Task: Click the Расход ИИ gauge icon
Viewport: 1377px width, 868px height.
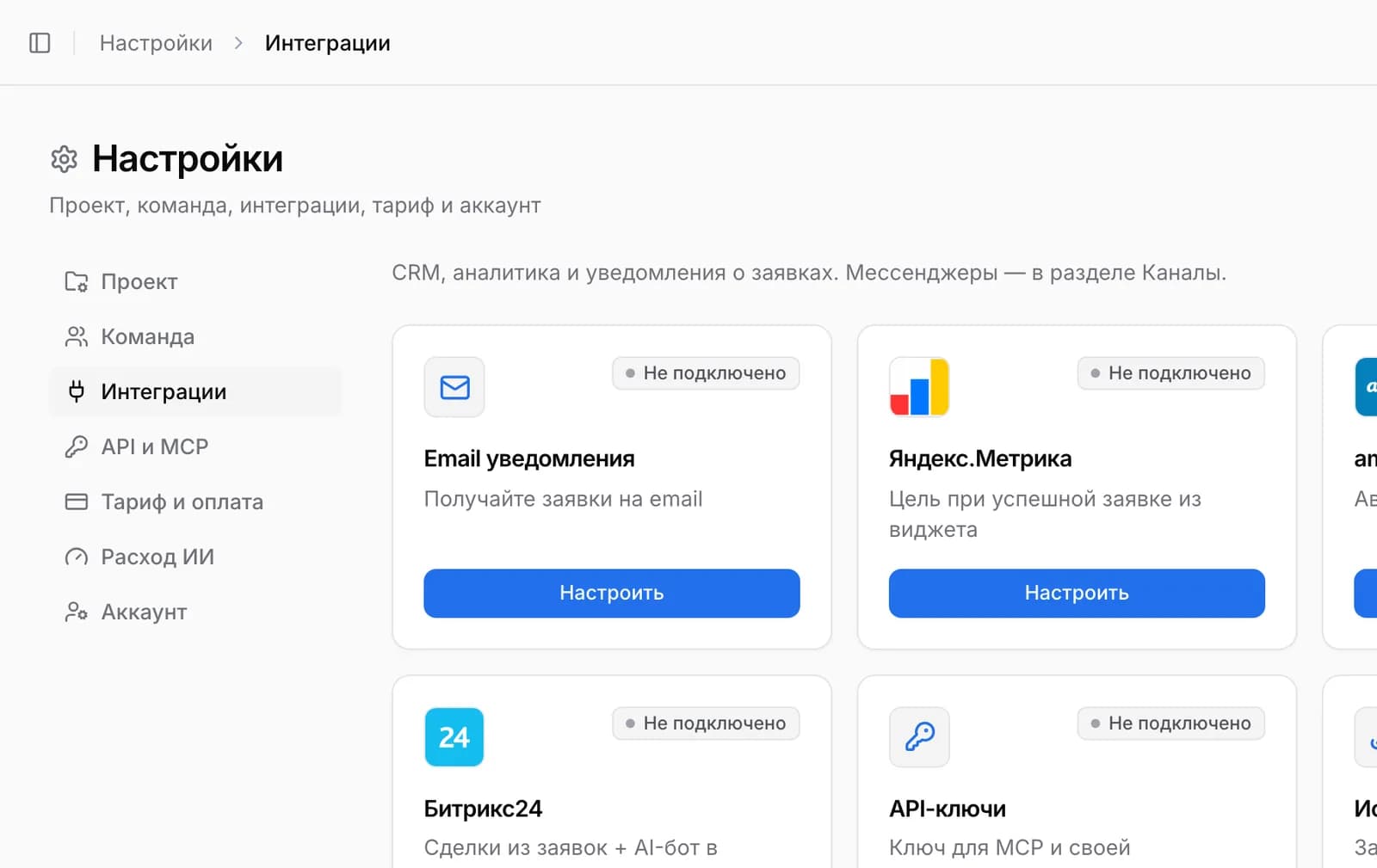Action: (77, 557)
